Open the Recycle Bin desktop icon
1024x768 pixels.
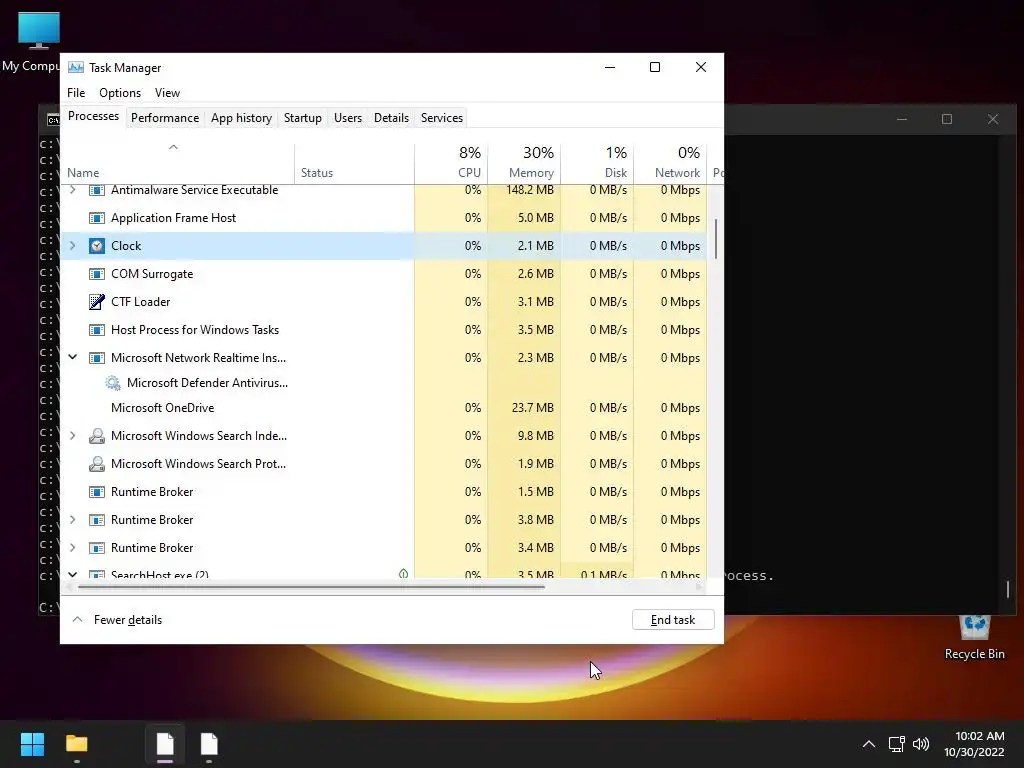point(974,637)
